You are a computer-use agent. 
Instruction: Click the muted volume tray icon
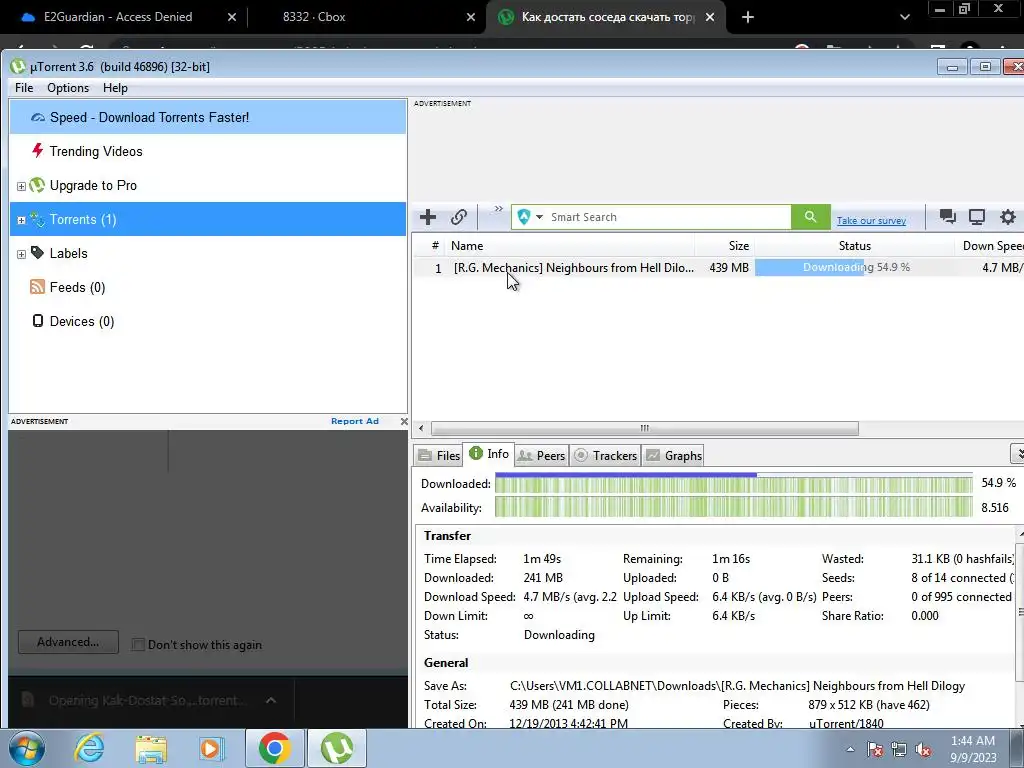[x=923, y=749]
